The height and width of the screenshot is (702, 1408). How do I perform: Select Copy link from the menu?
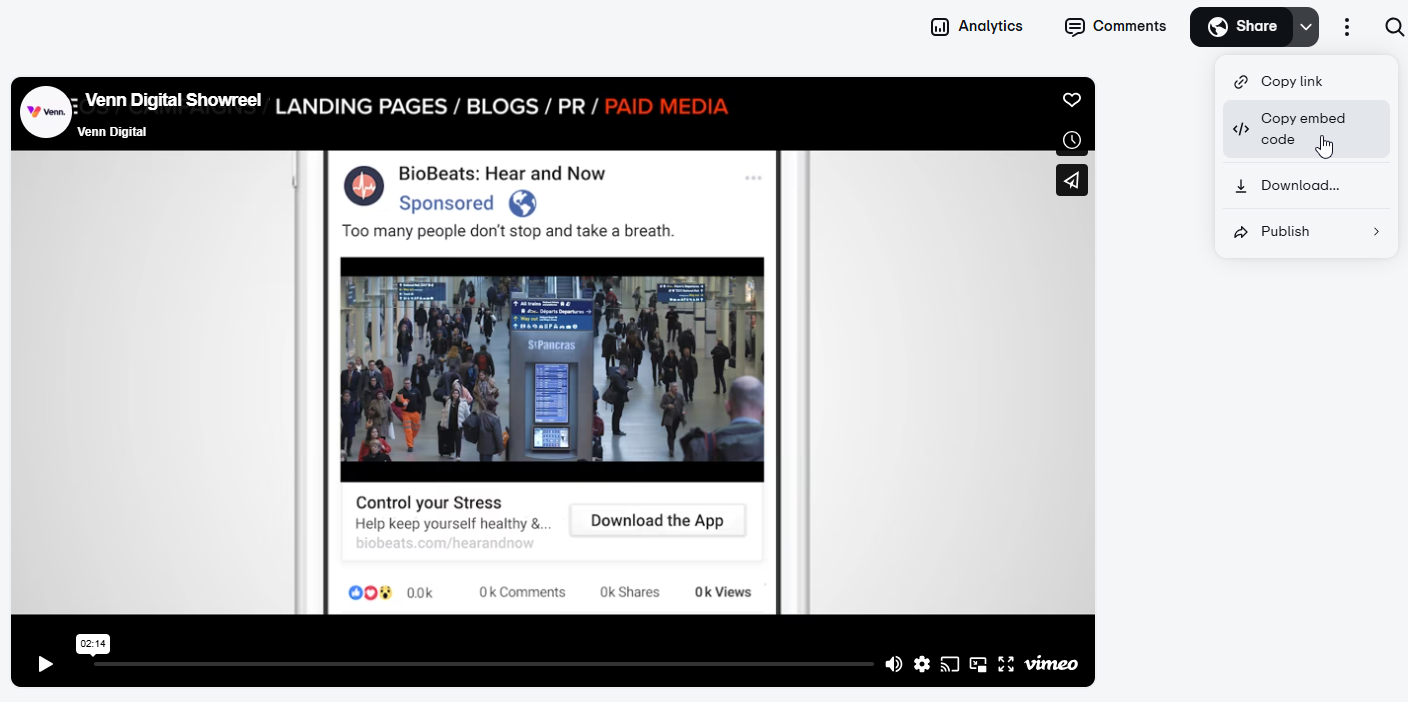tap(1306, 81)
